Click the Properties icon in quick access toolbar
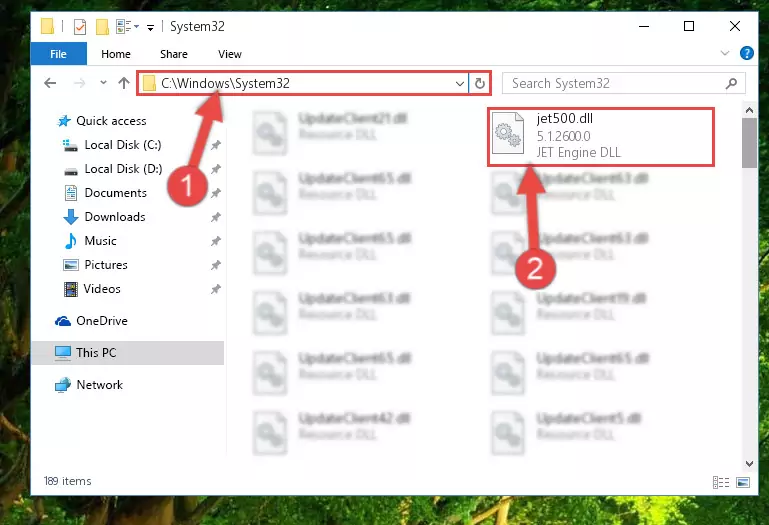The width and height of the screenshot is (769, 525). (79, 26)
